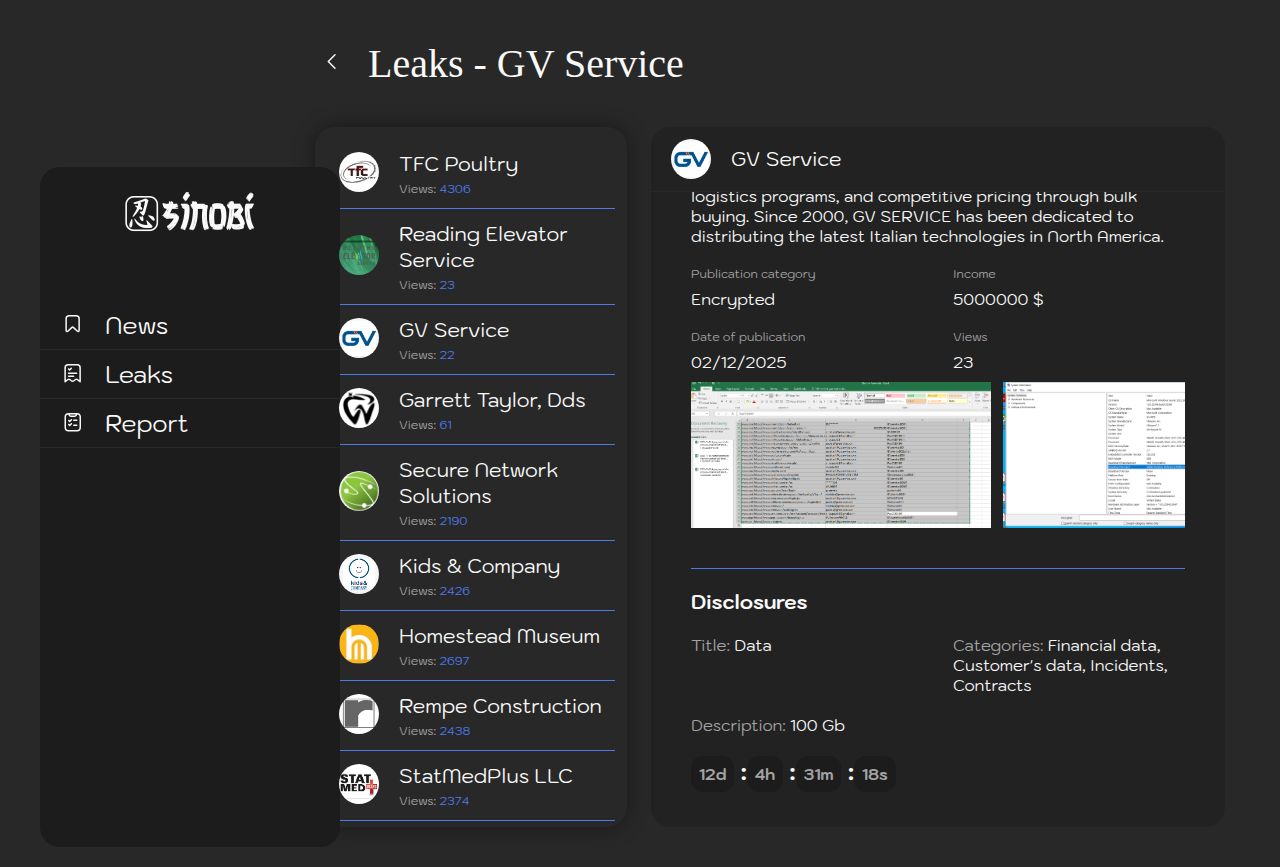Click the Secure Network Solutions green logo
The image size is (1280, 867).
coord(359,491)
